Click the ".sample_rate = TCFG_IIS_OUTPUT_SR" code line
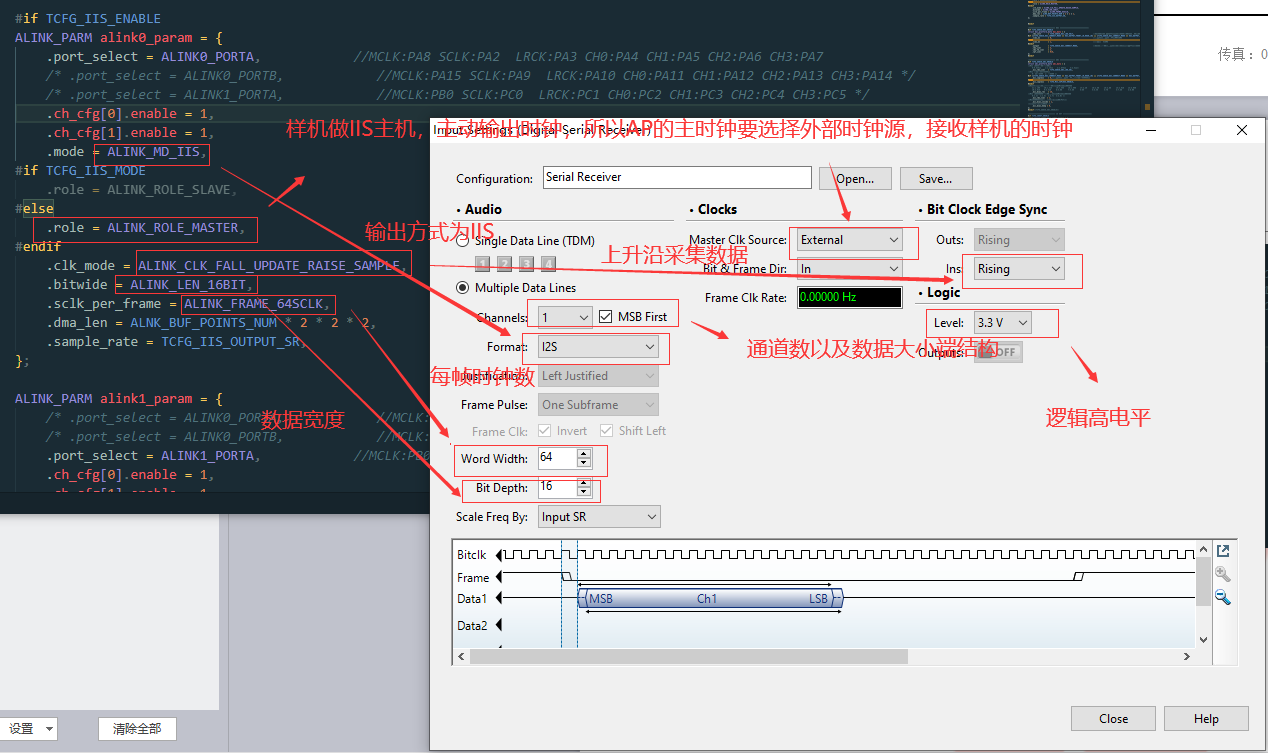The width and height of the screenshot is (1268, 753). pos(176,342)
